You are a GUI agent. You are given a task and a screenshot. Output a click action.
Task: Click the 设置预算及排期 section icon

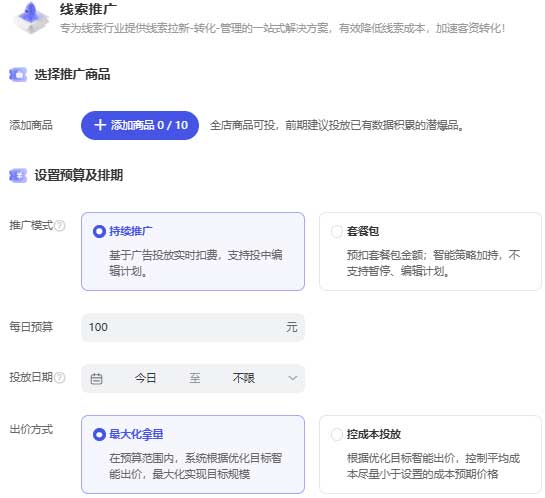[x=18, y=175]
